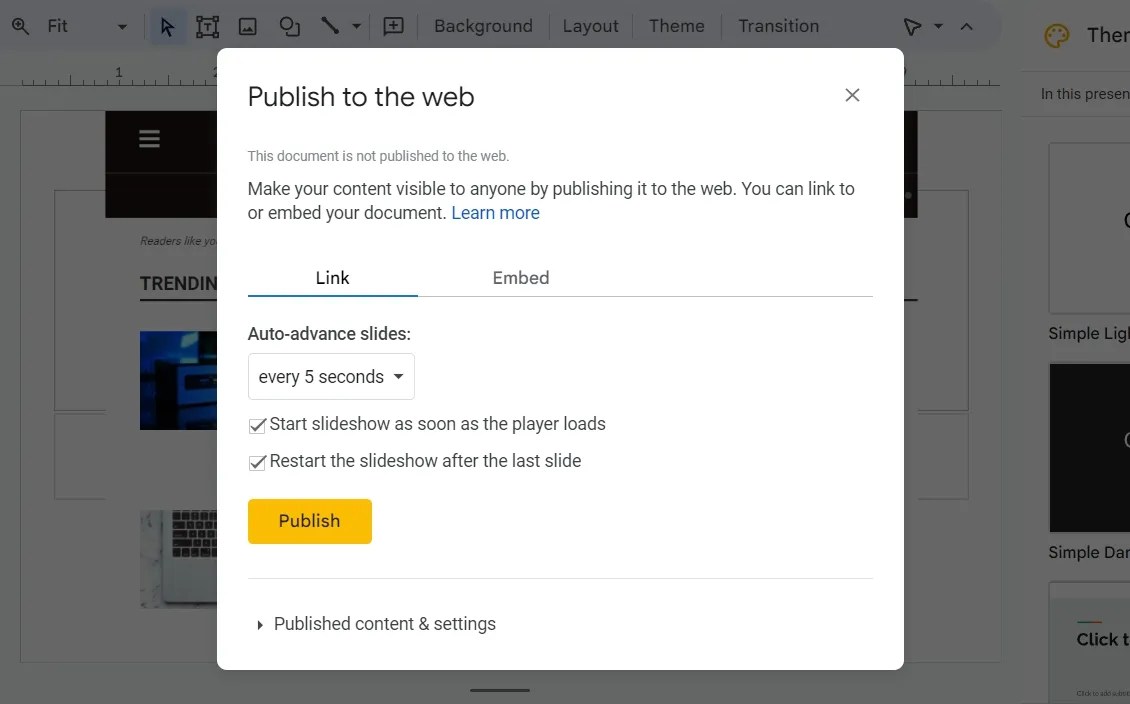Open the Transition menu
1130x704 pixels.
tap(778, 26)
